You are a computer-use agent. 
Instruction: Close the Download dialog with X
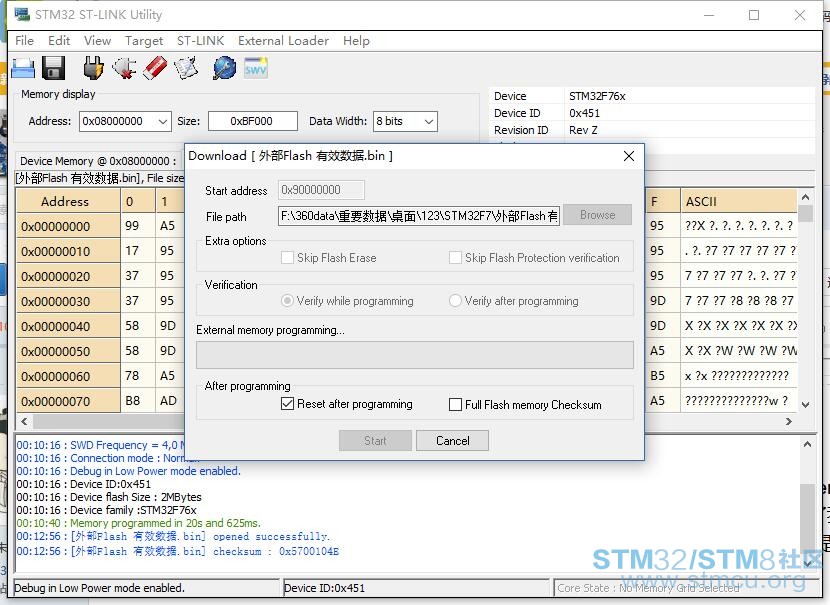[628, 156]
